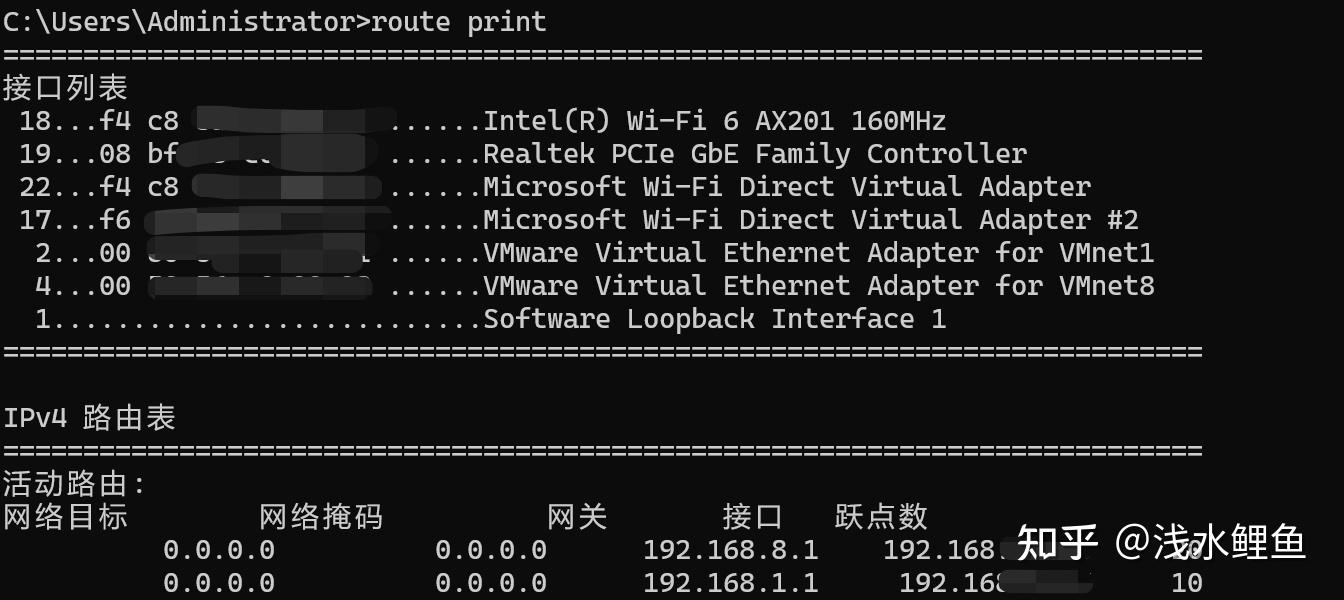Click the Software Loopback Interface 1 line
Screen dimensions: 1344x600
coord(714,319)
